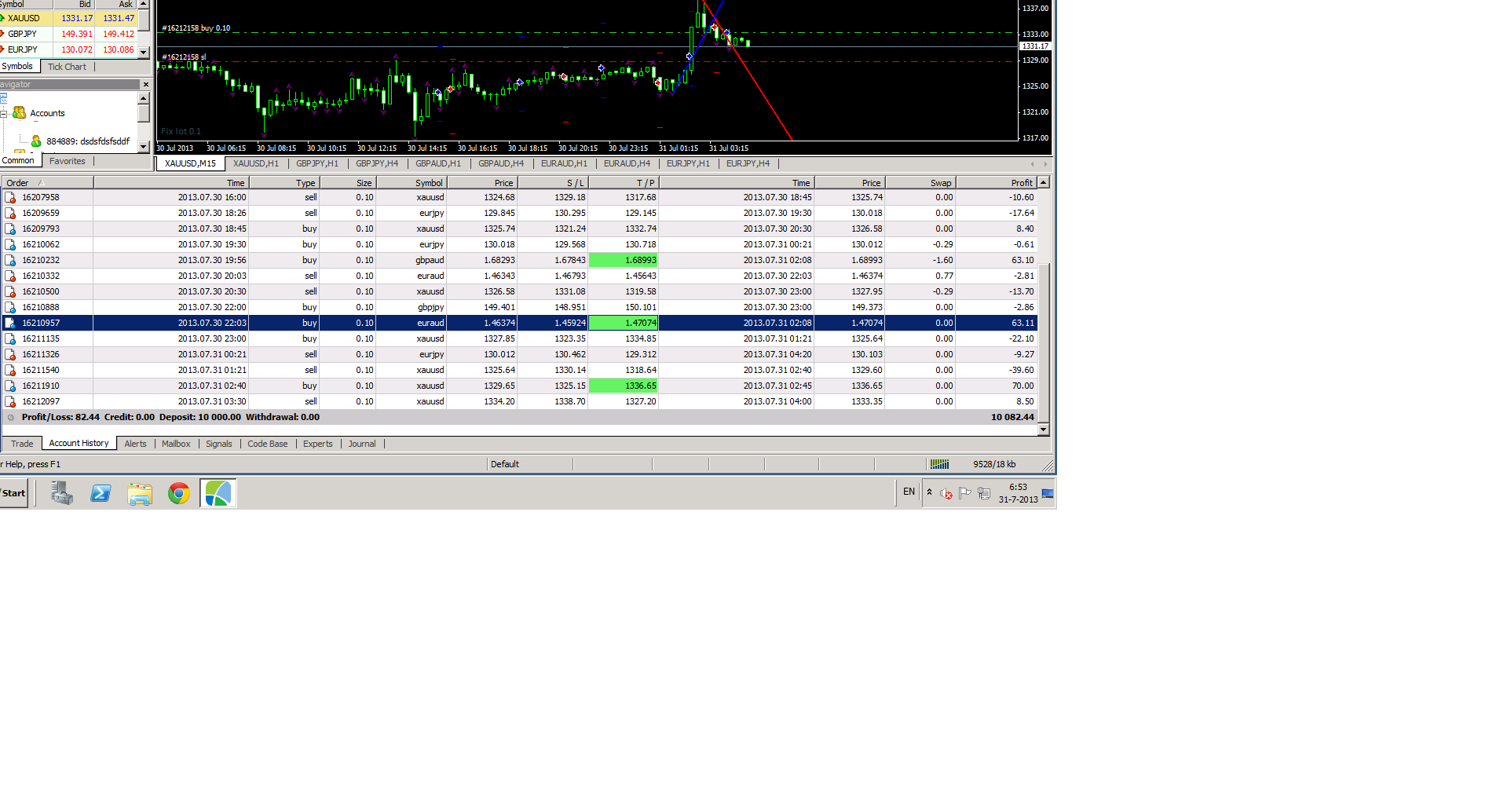Click the Accounts group icon in Navigator

20,113
